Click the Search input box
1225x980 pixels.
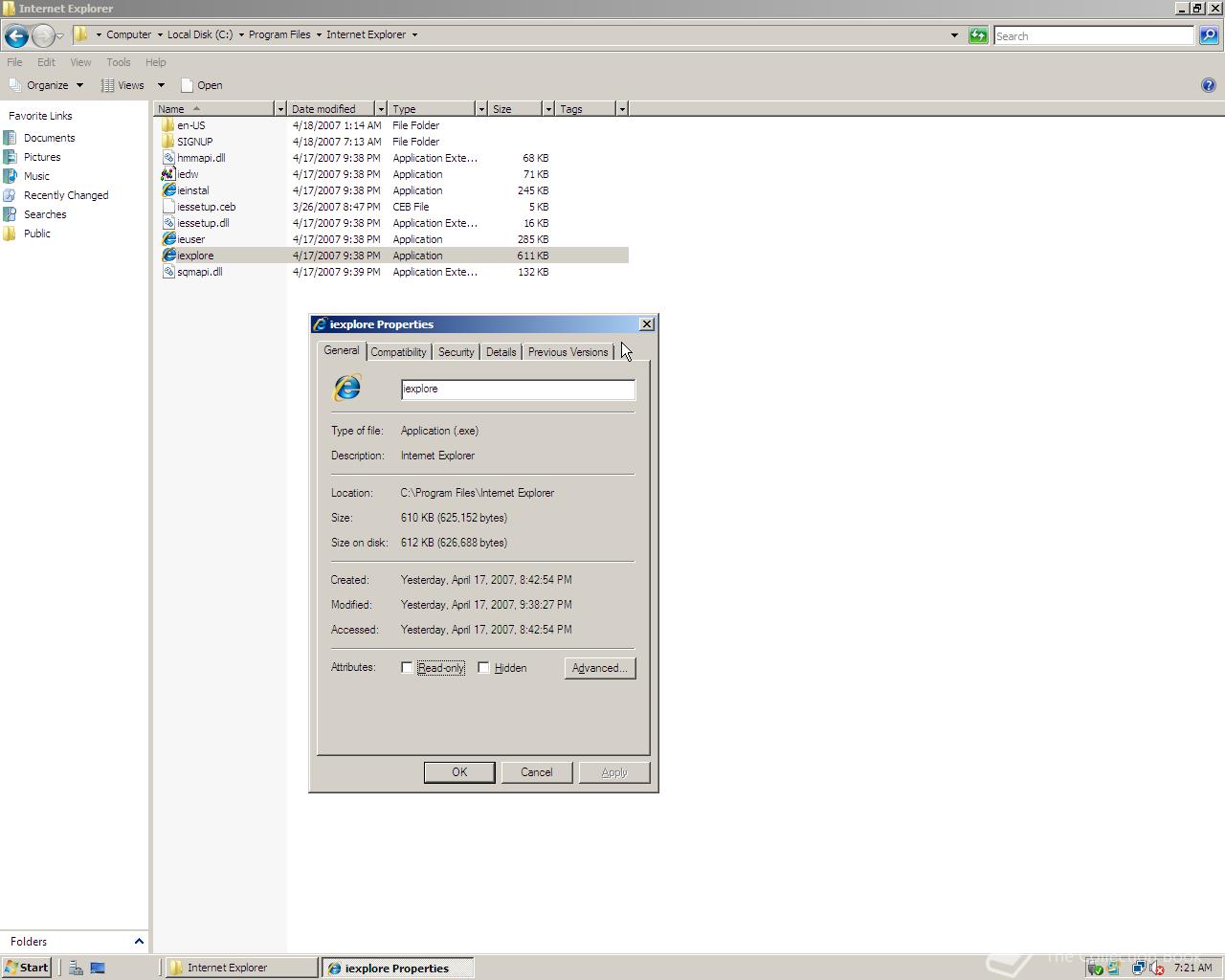point(1094,35)
